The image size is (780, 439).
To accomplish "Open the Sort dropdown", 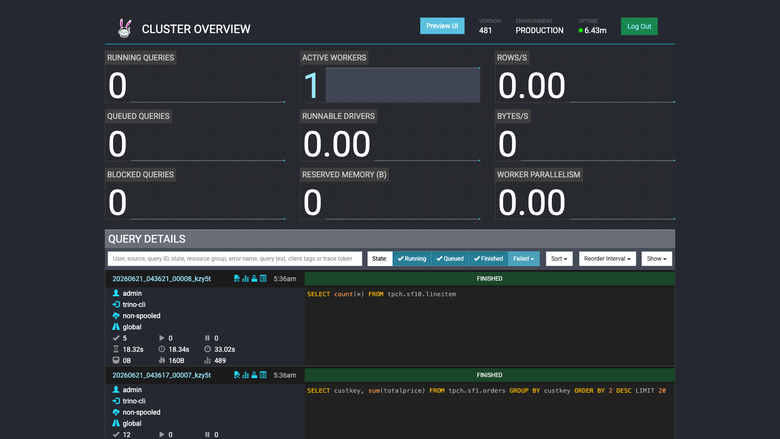I will coord(559,259).
